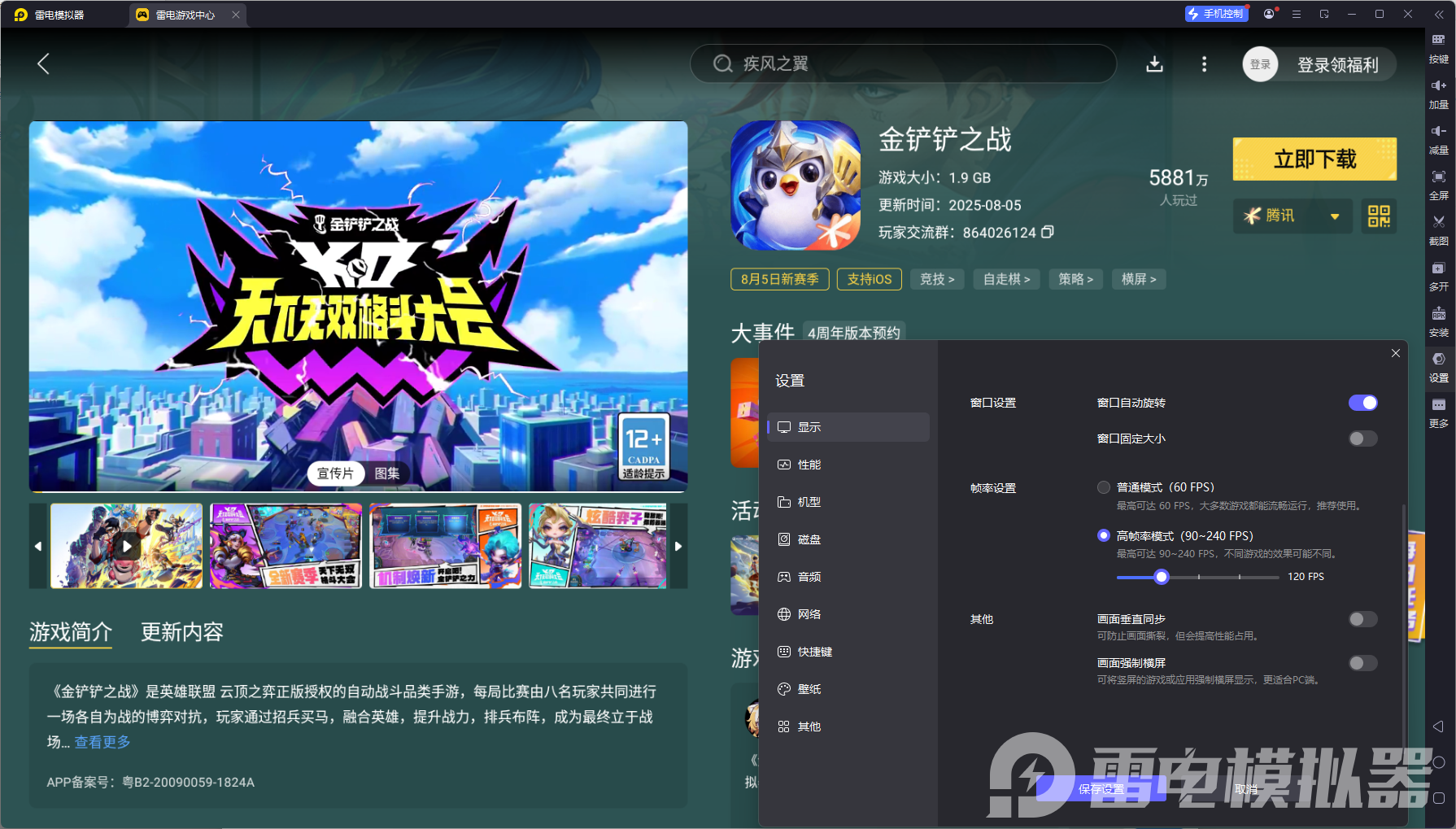Screen dimensions: 1456x829
Task: Increase volume with 加量 icon
Action: [1439, 94]
